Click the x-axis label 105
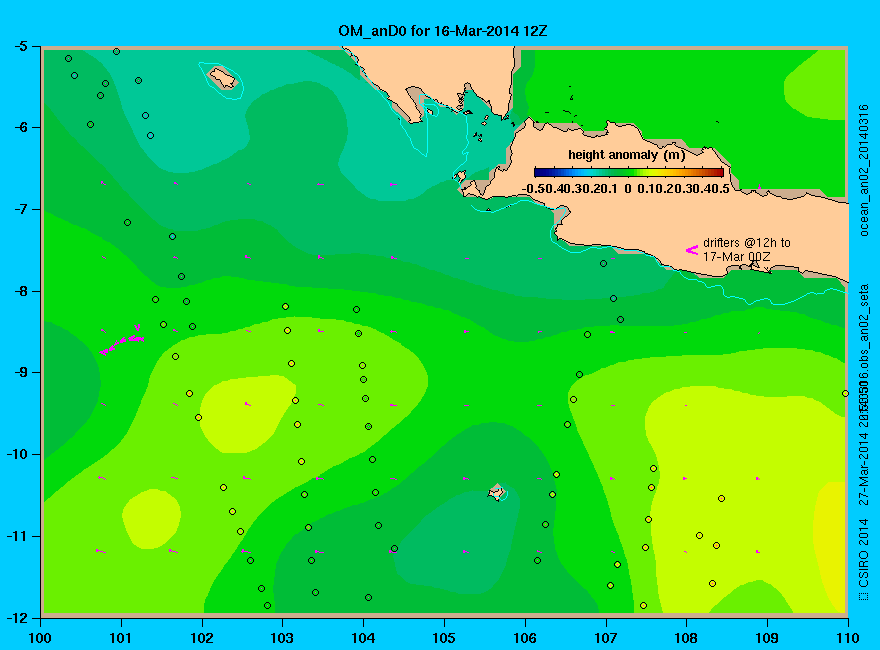Viewport: 880px width, 650px height. 444,638
